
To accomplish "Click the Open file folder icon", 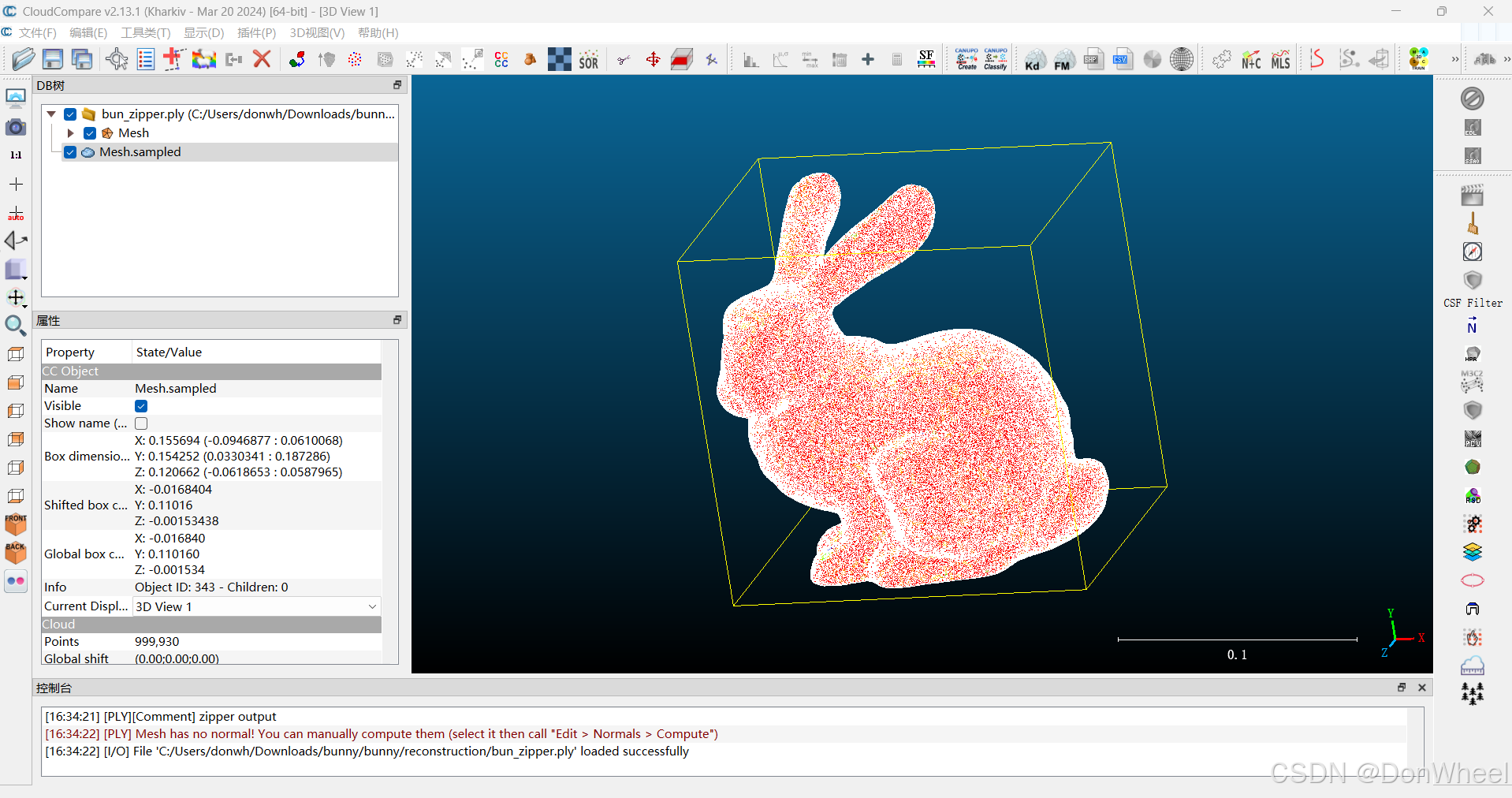I will (x=24, y=59).
